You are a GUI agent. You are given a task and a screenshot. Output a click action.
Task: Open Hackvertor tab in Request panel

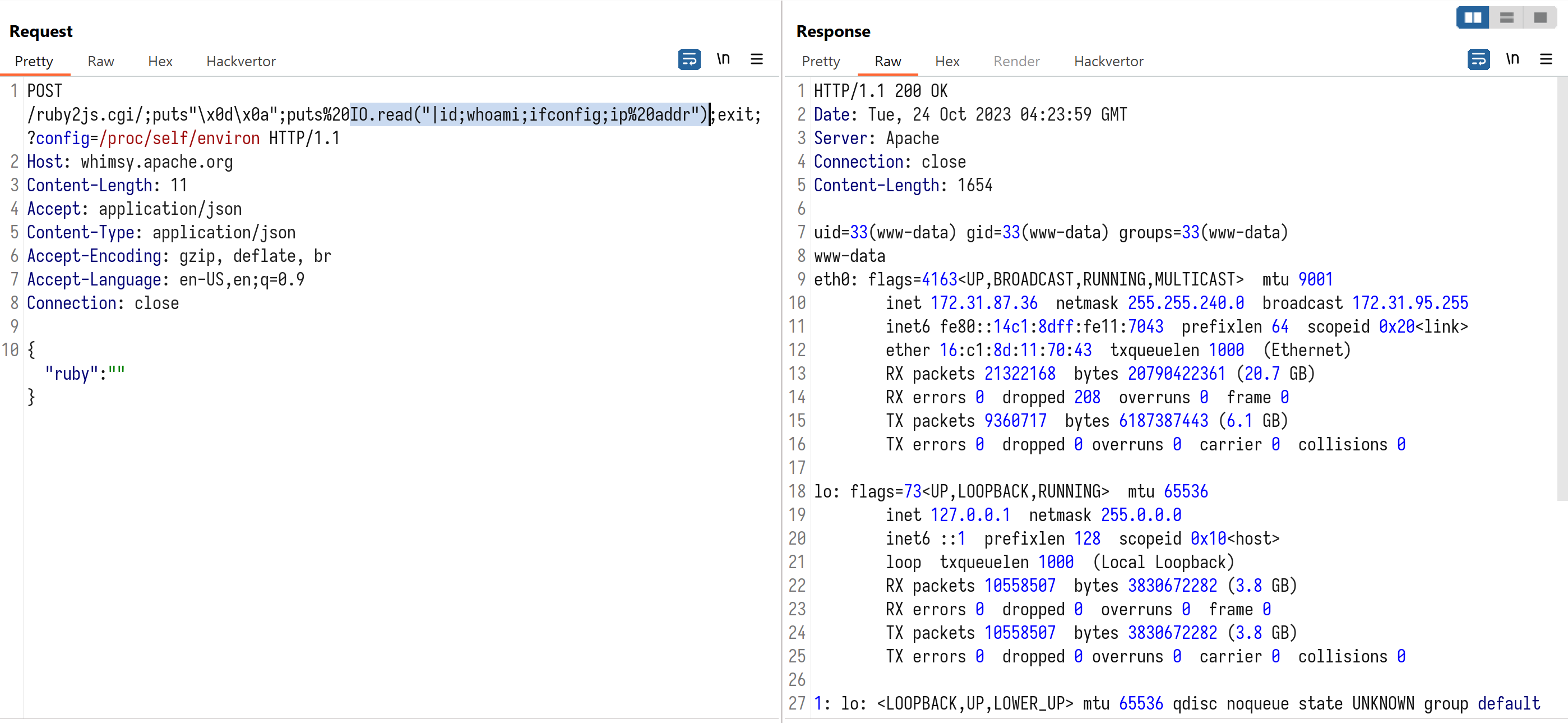click(x=240, y=62)
